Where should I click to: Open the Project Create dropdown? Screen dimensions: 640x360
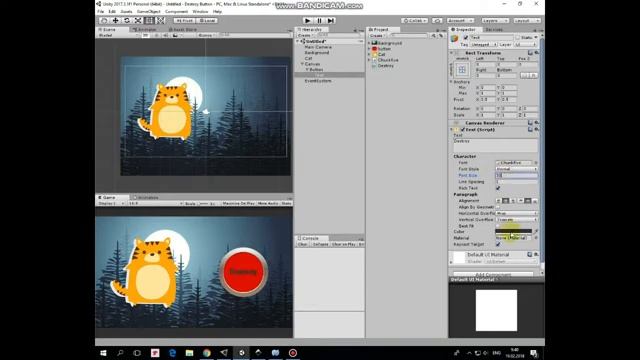[377, 36]
